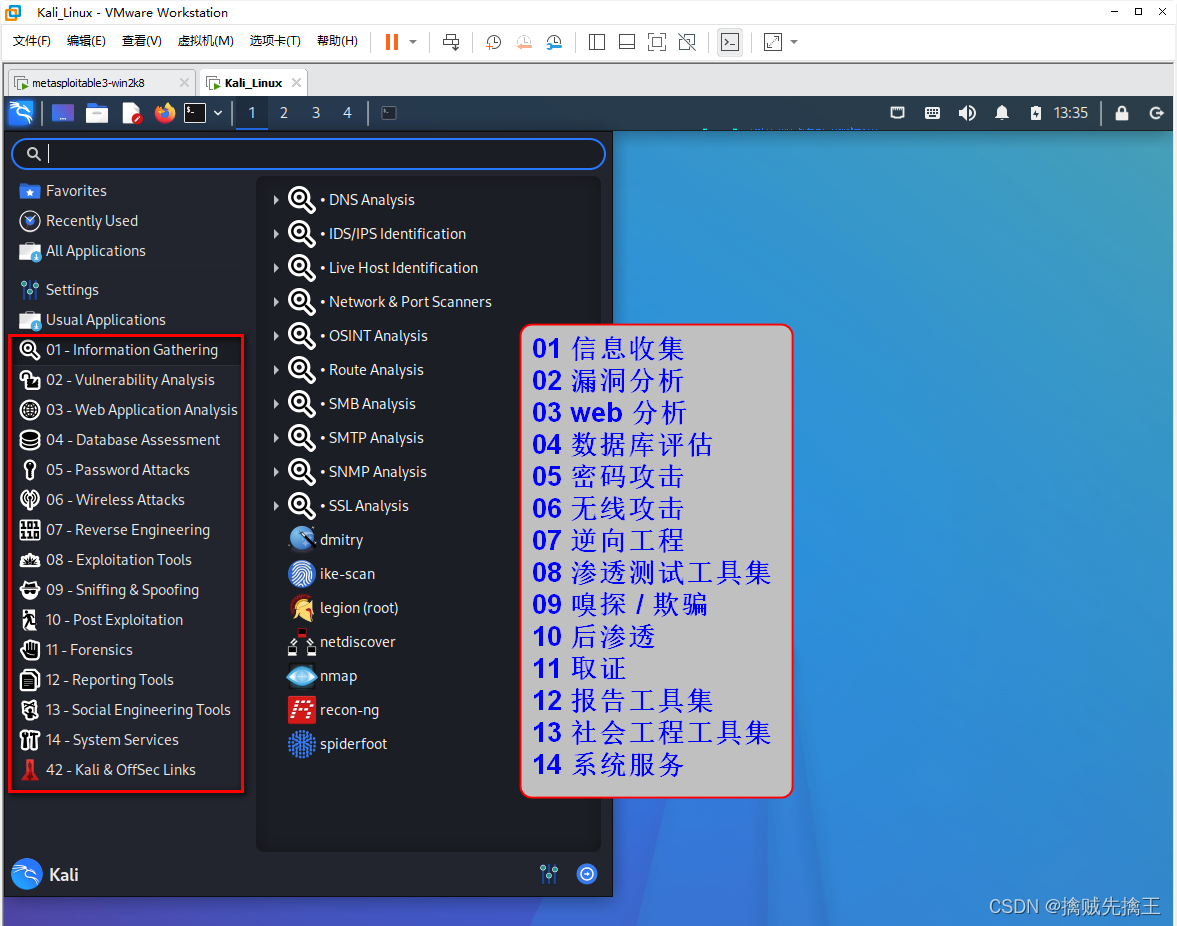The height and width of the screenshot is (926, 1177).
Task: Expand the Route Analysis submenu arrow
Action: [276, 370]
